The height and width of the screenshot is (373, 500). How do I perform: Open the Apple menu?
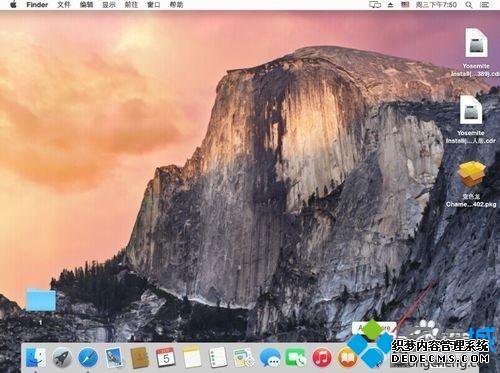coord(13,5)
